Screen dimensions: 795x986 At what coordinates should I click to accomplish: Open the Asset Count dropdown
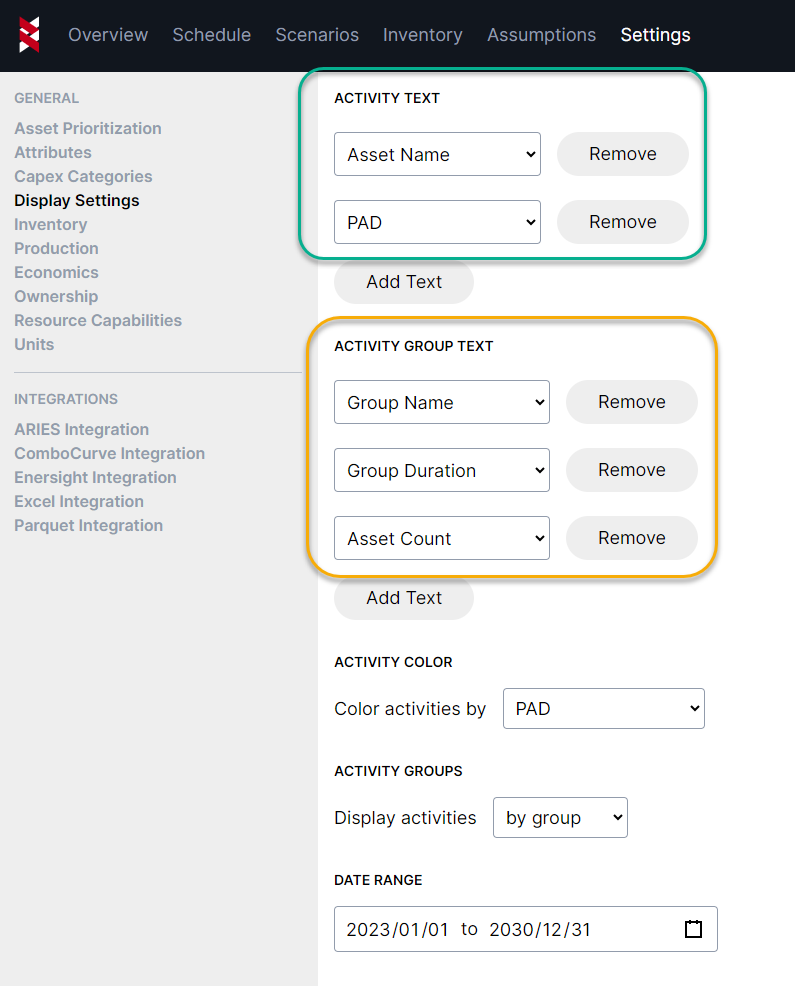(x=441, y=538)
